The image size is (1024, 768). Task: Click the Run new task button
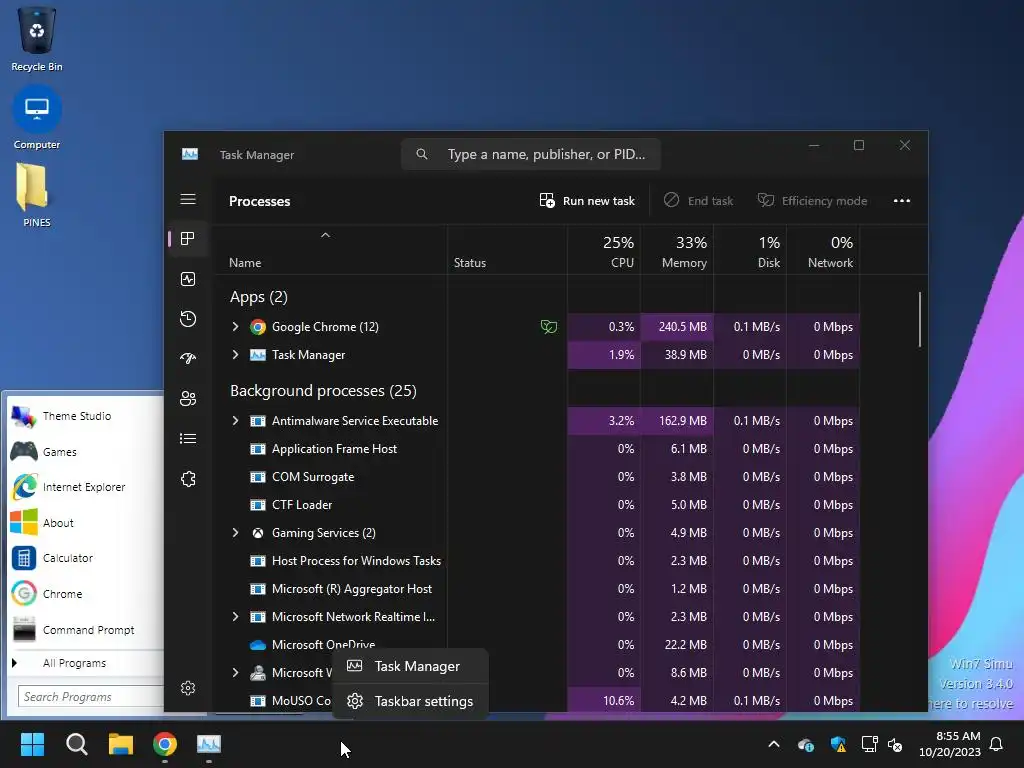coord(587,200)
